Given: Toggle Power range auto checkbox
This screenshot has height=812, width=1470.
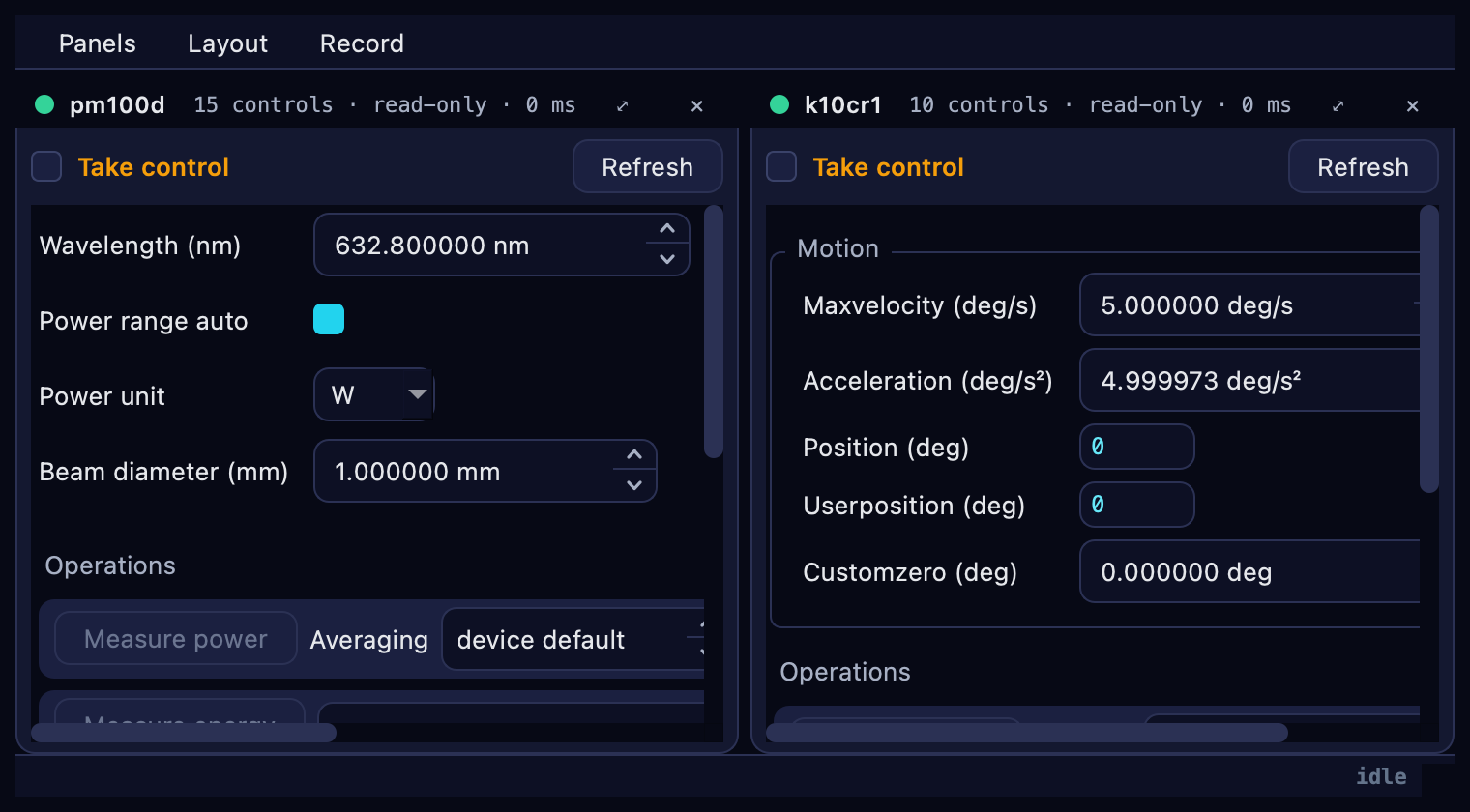Looking at the screenshot, I should pyautogui.click(x=329, y=319).
